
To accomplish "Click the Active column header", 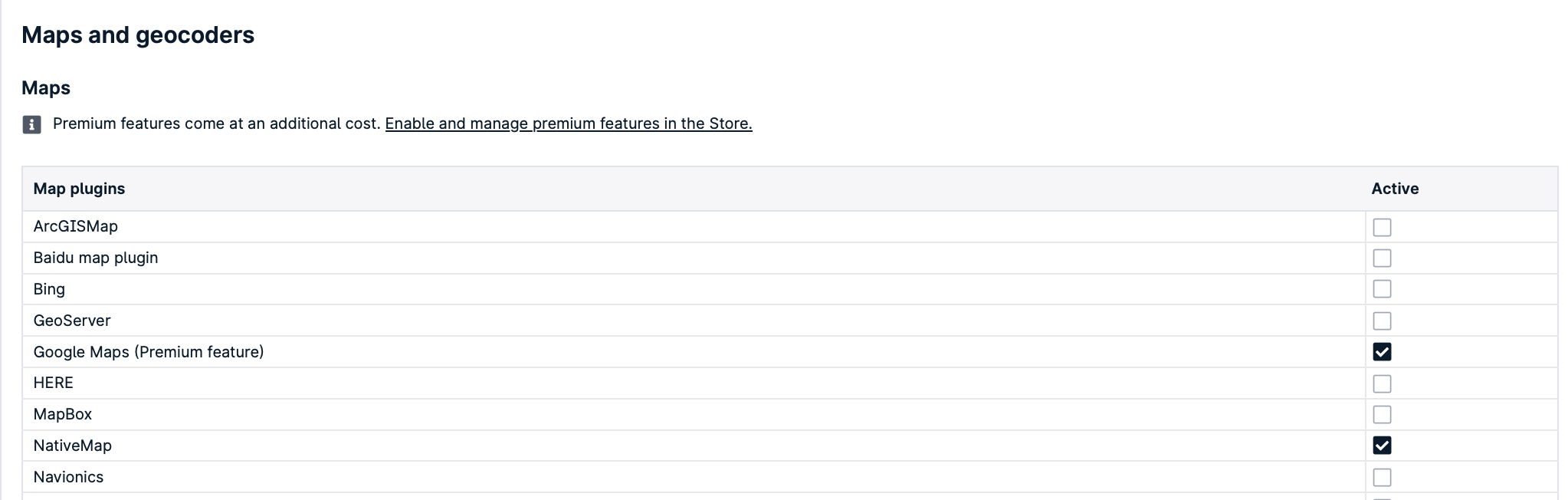I will 1395,189.
